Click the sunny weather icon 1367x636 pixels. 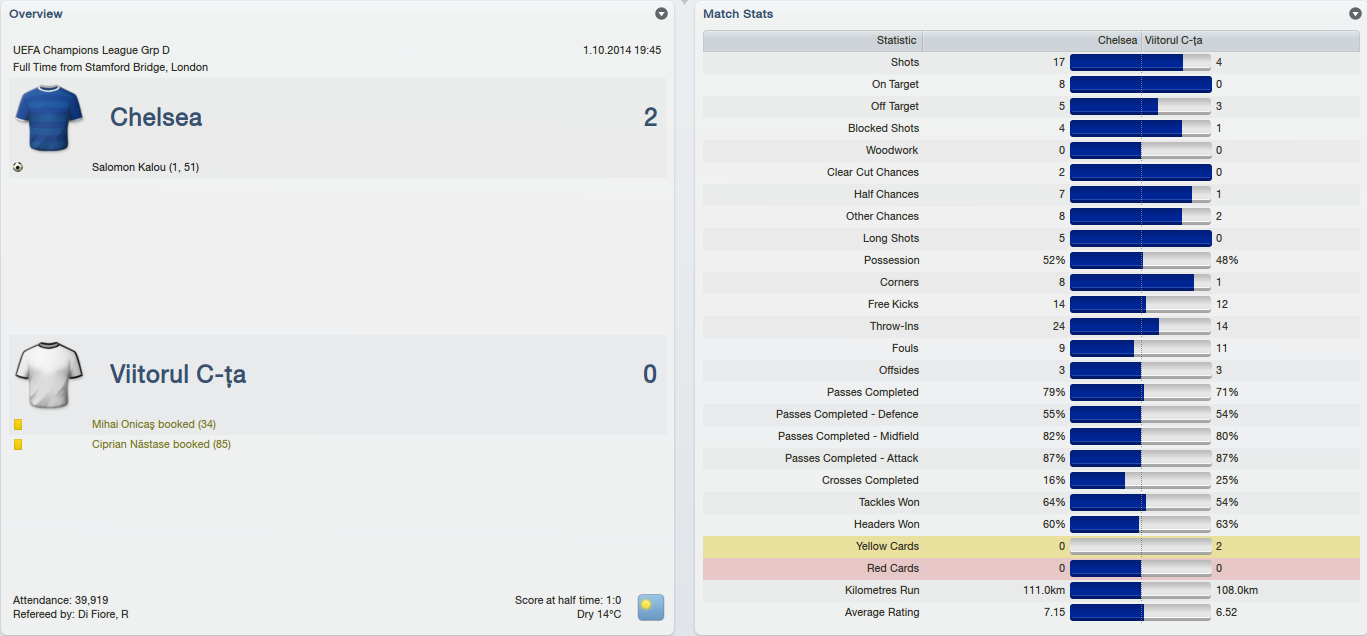click(x=651, y=607)
